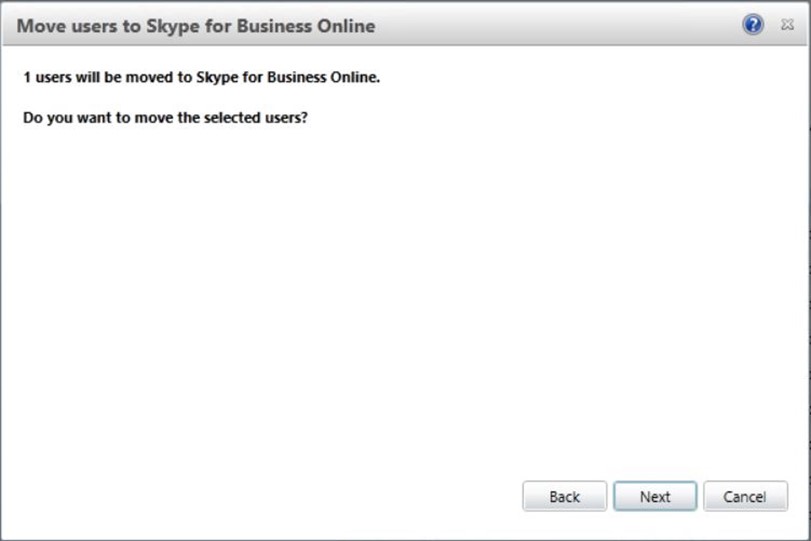The image size is (811, 541).
Task: Click the empty white dialog body area
Action: point(400,300)
